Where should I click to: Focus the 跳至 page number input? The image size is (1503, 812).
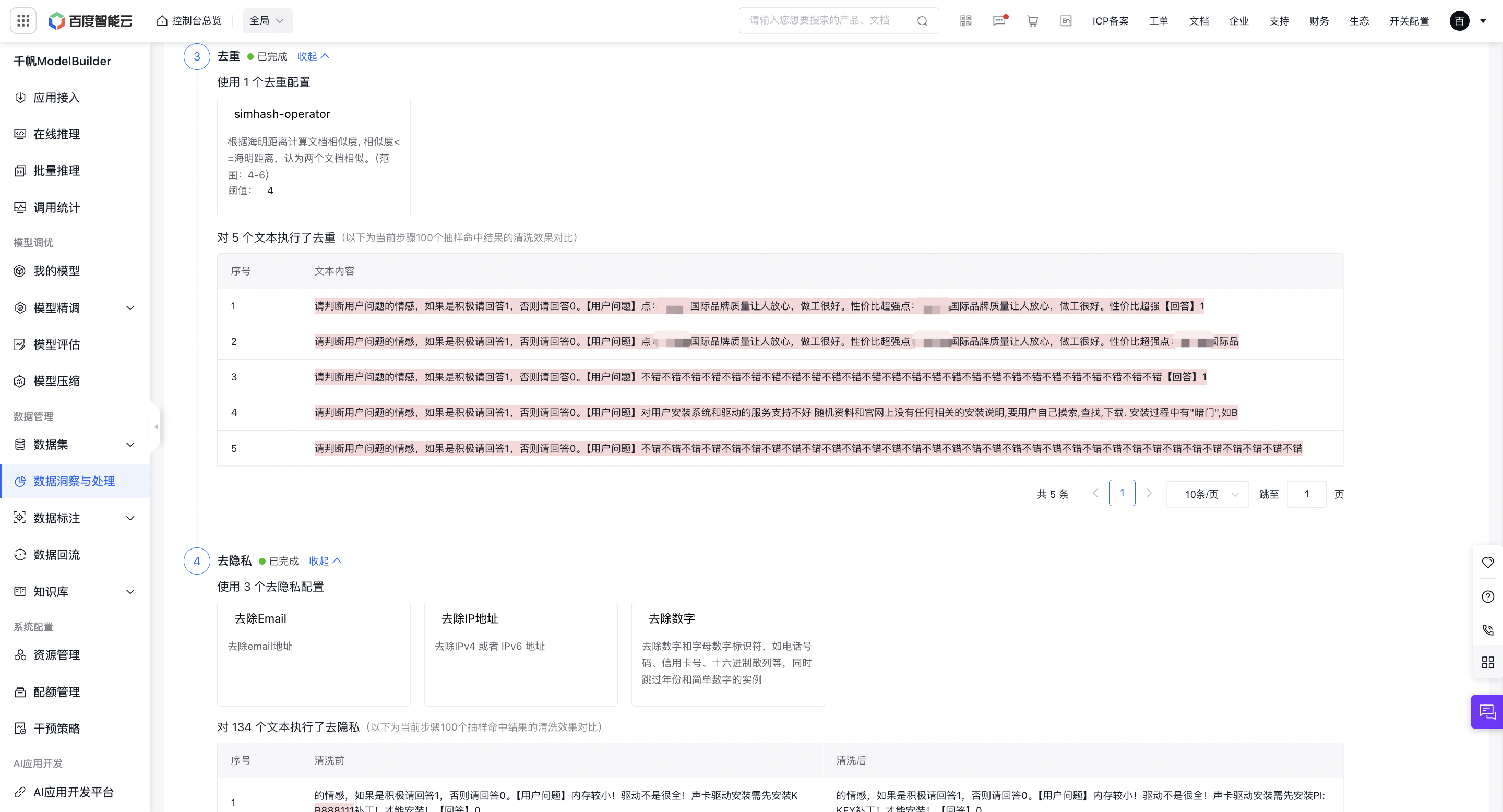click(x=1306, y=494)
